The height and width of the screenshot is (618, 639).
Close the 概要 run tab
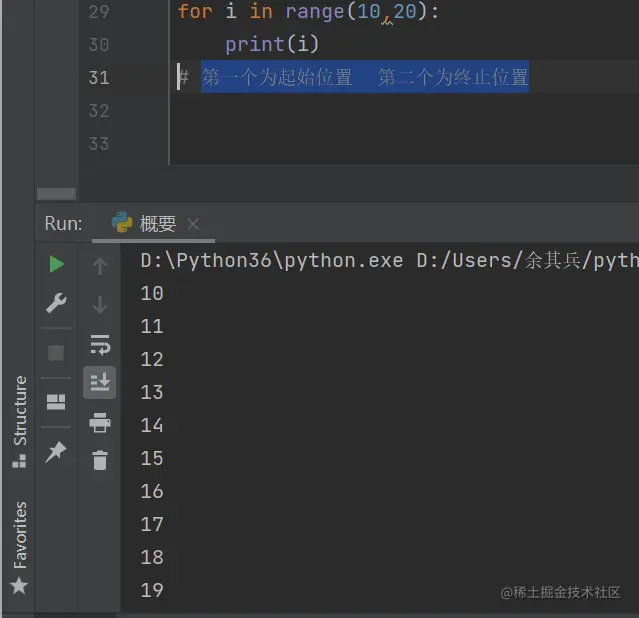tap(193, 224)
